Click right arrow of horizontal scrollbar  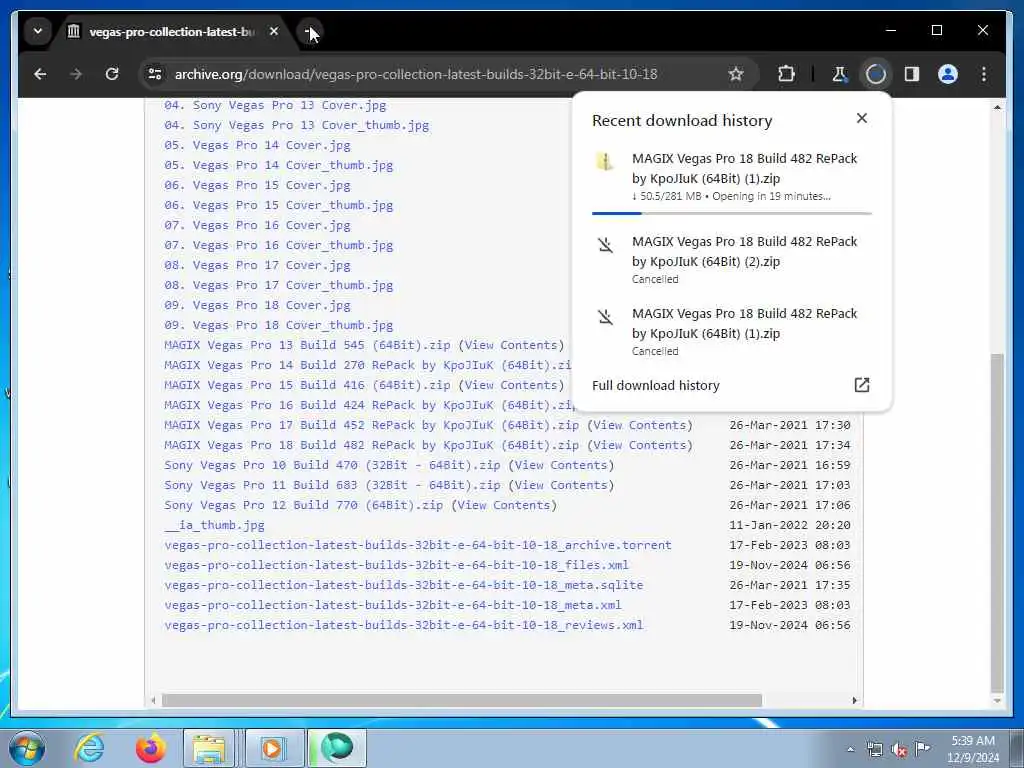(854, 700)
